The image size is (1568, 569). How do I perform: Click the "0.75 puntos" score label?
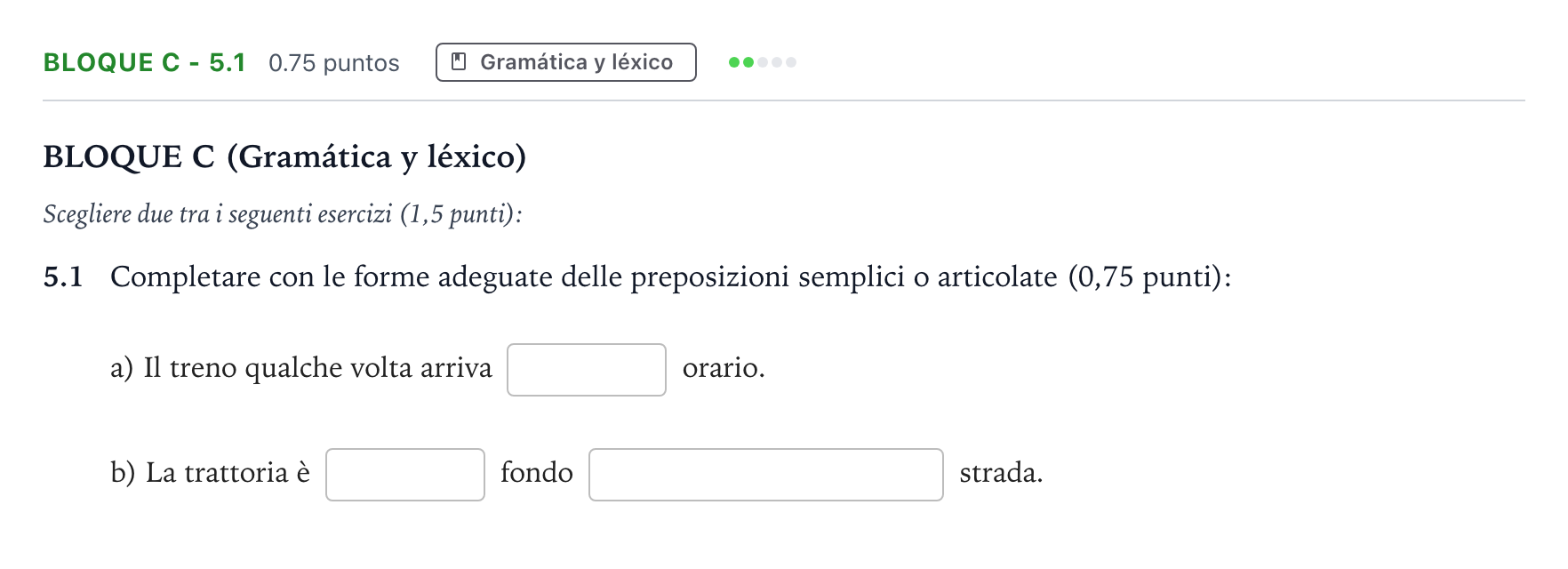[334, 63]
